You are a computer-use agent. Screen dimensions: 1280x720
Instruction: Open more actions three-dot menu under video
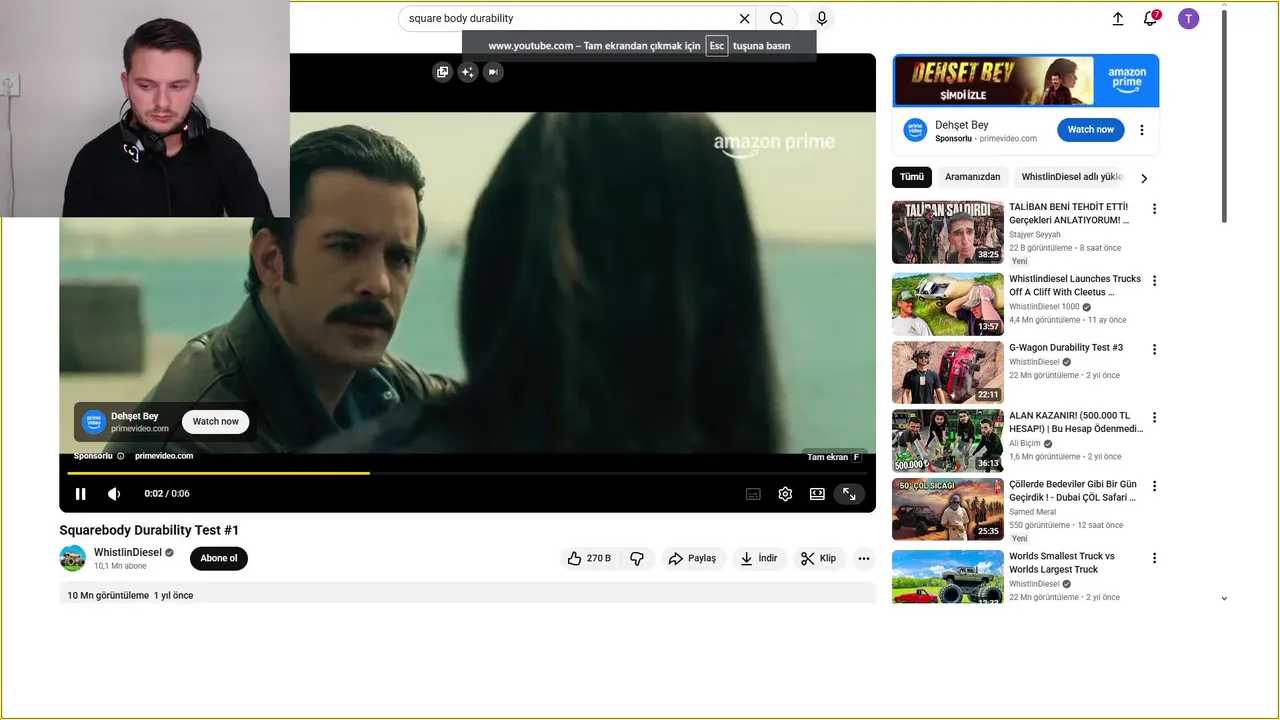point(864,558)
